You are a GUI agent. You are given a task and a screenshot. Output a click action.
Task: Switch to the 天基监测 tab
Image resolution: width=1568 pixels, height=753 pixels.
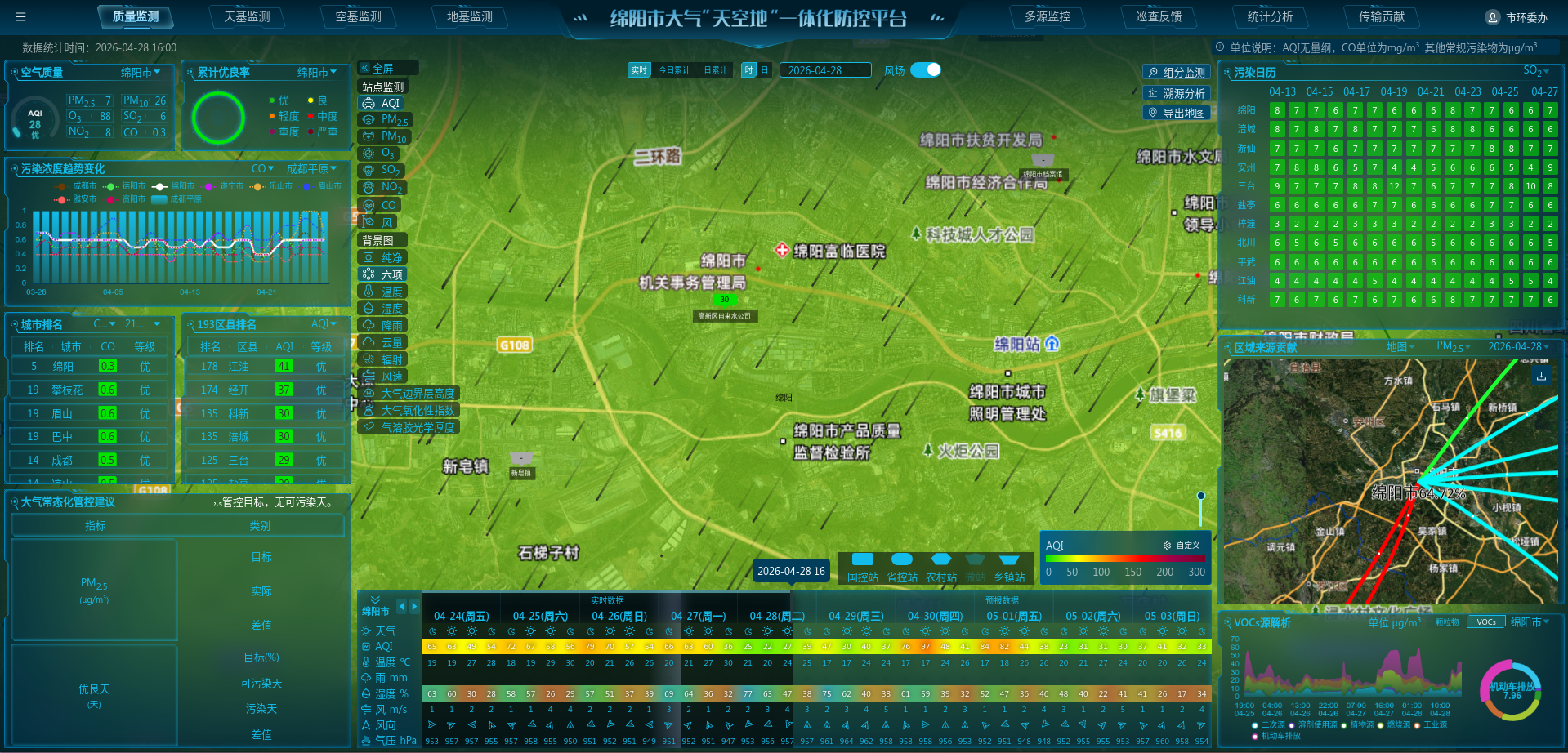pos(247,16)
